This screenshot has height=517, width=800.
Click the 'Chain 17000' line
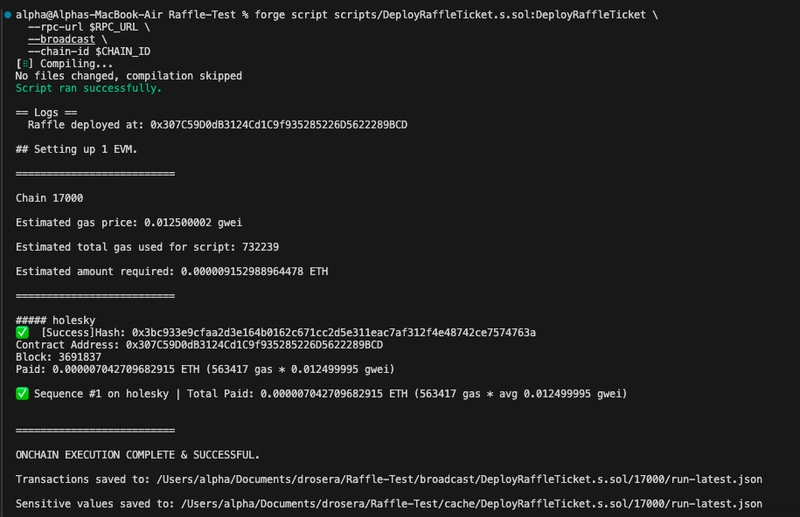(49, 198)
